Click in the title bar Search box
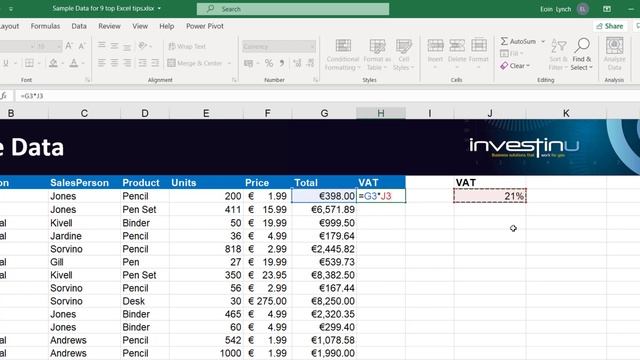 293,9
